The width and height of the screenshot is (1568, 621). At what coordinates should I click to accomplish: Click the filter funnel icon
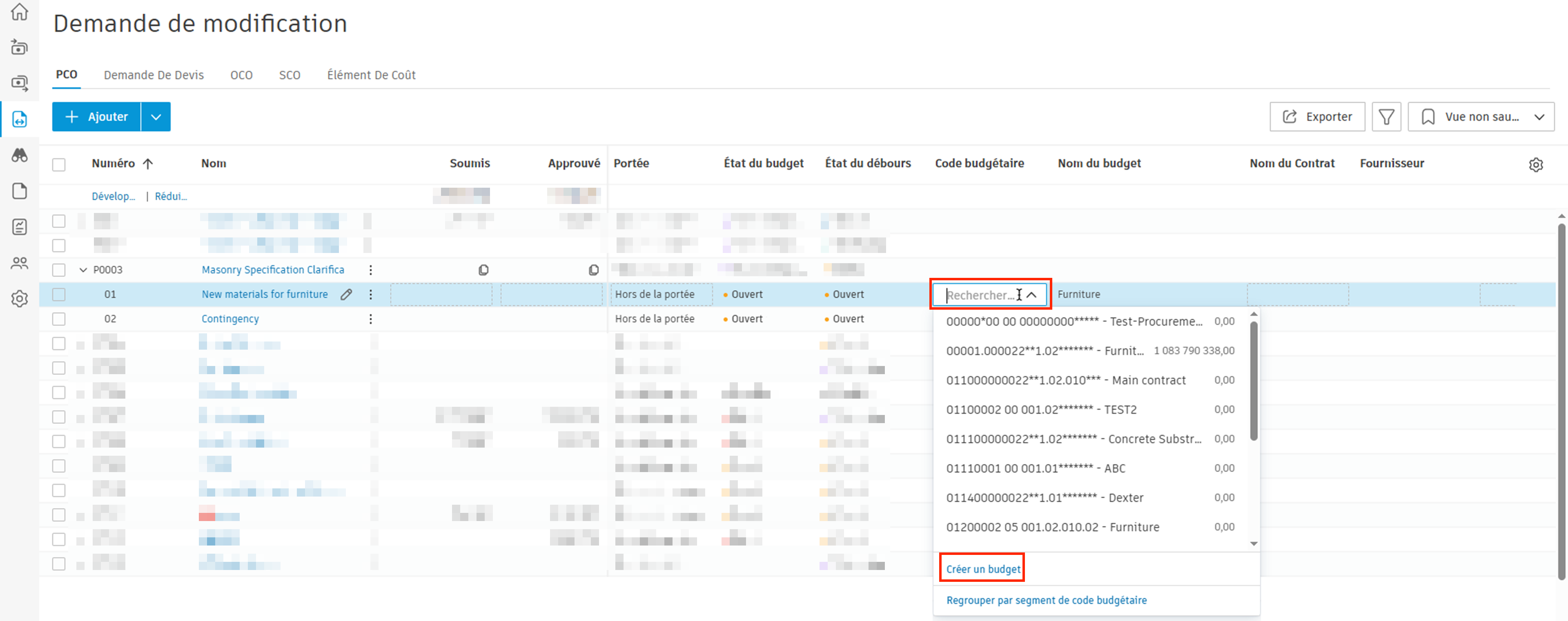click(x=1386, y=117)
